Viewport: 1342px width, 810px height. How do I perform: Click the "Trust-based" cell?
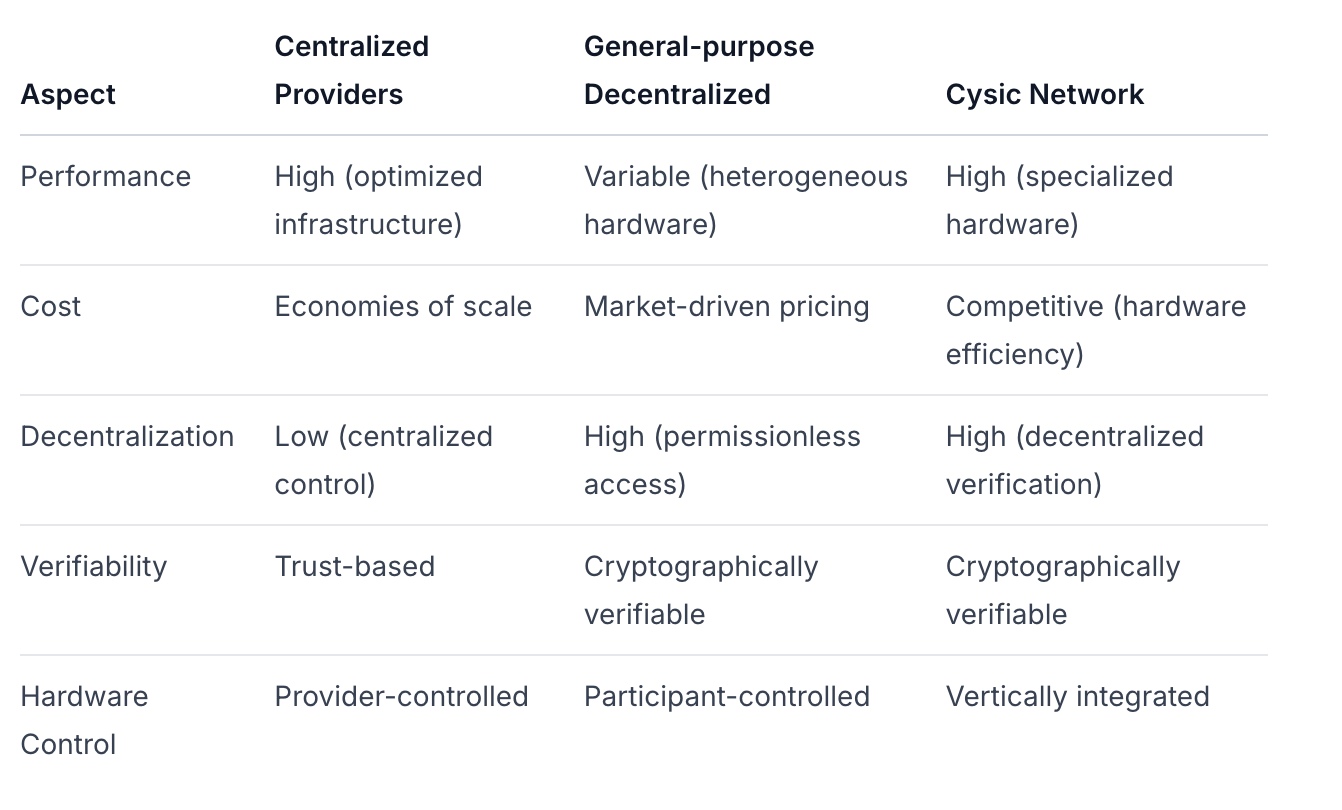[354, 567]
